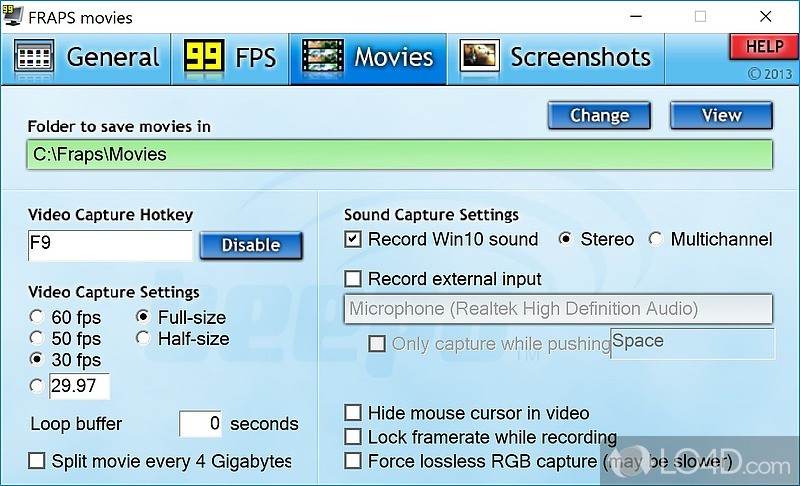The height and width of the screenshot is (486, 800).
Task: Select 30 fps capture rate
Action: click(65, 360)
